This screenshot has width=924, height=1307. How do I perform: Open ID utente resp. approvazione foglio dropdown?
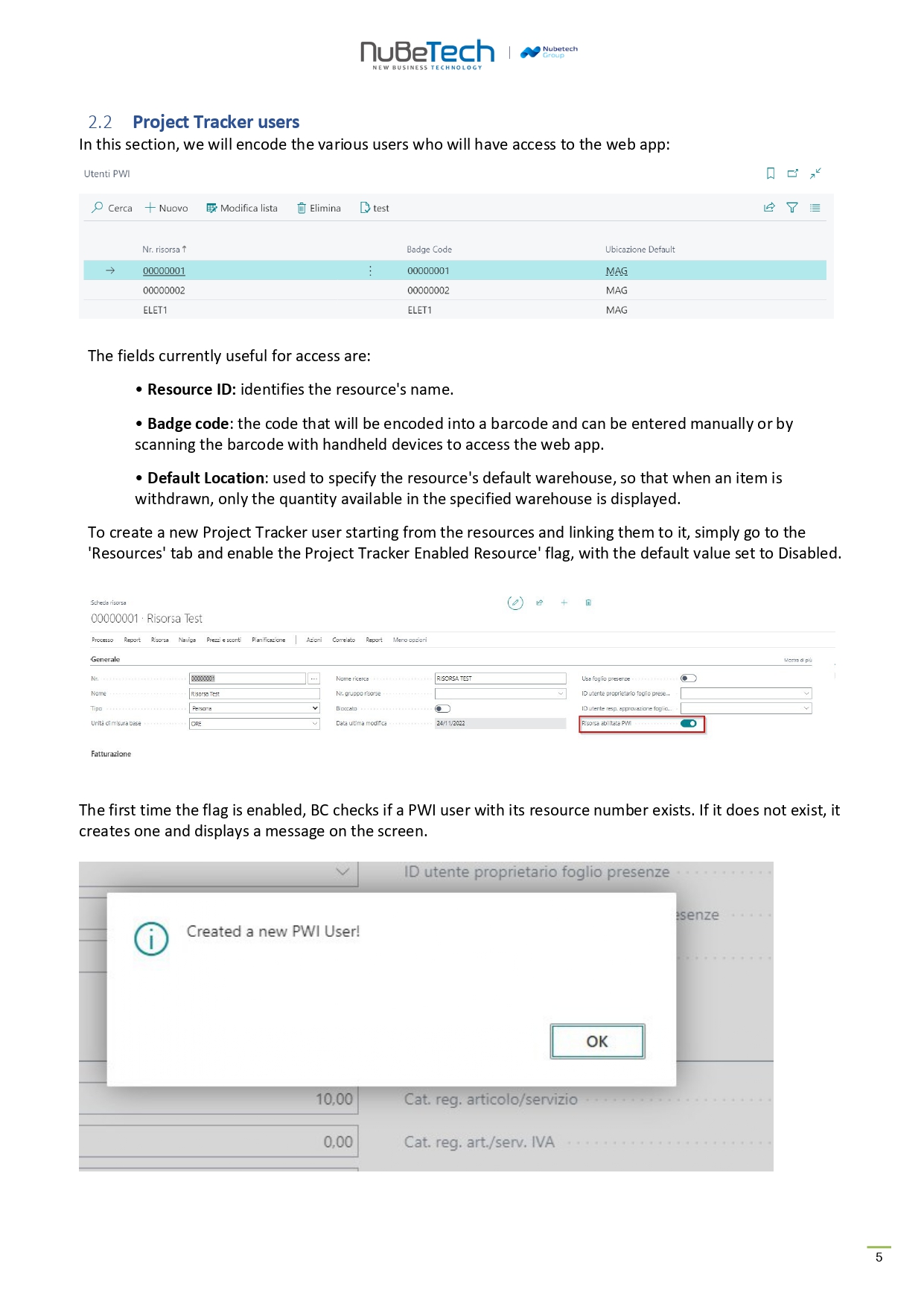[807, 708]
